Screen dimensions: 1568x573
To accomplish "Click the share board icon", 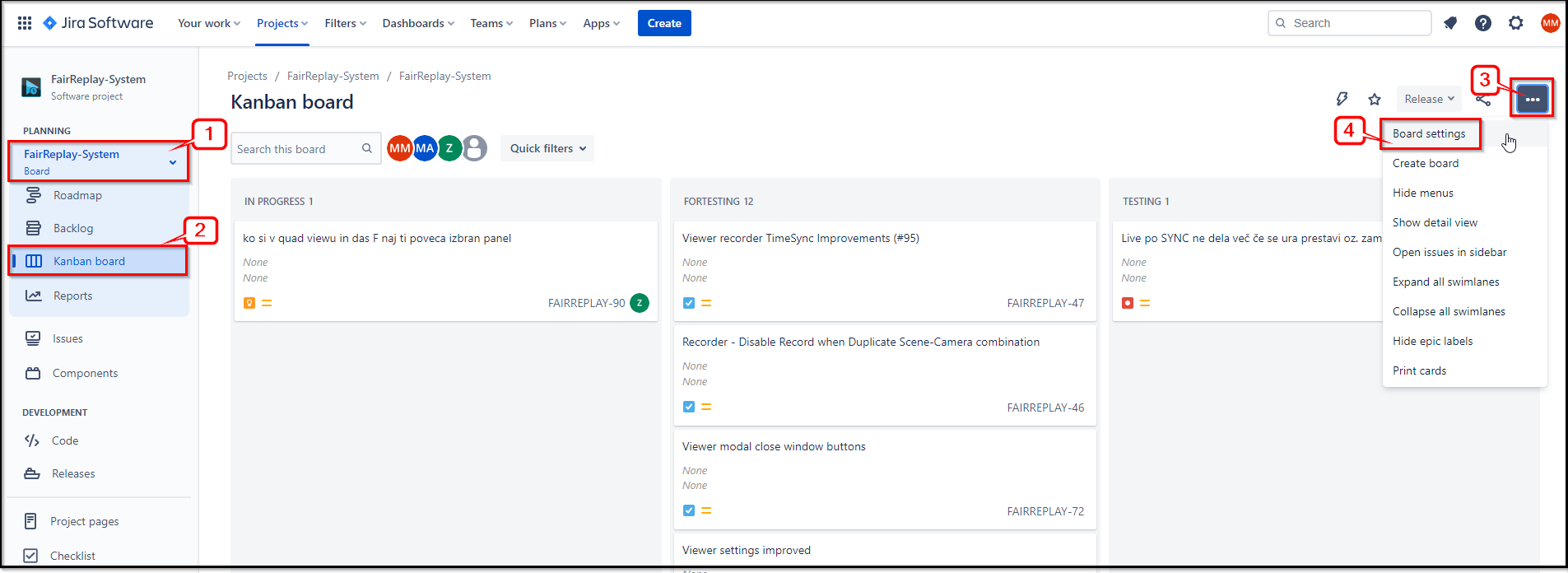I will (x=1483, y=100).
